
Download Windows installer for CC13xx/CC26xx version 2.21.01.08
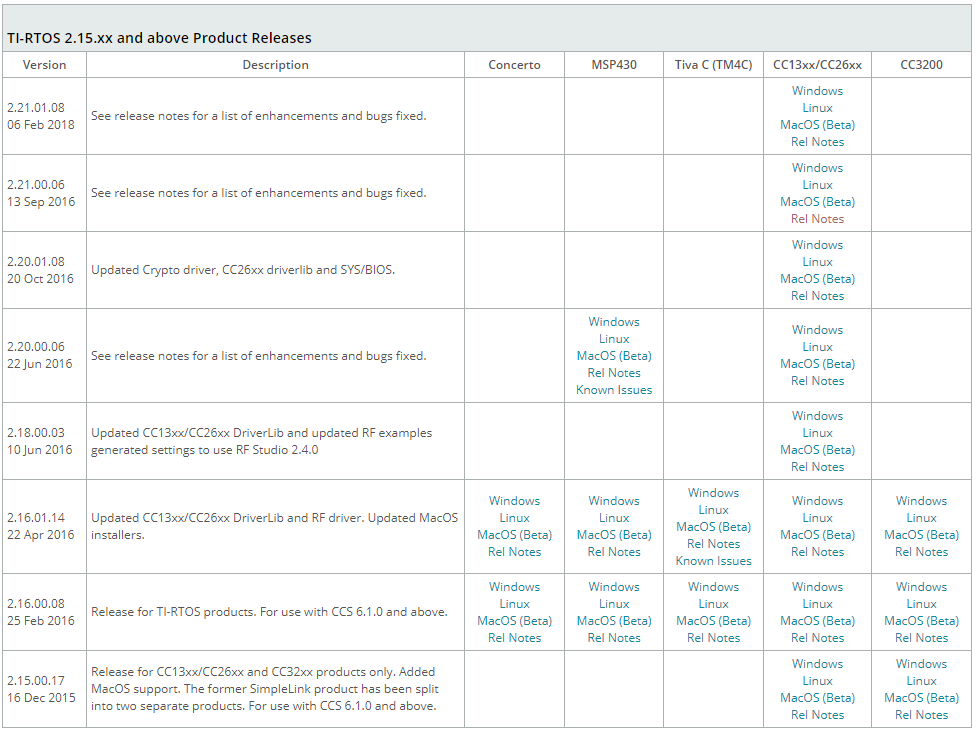[x=817, y=91]
